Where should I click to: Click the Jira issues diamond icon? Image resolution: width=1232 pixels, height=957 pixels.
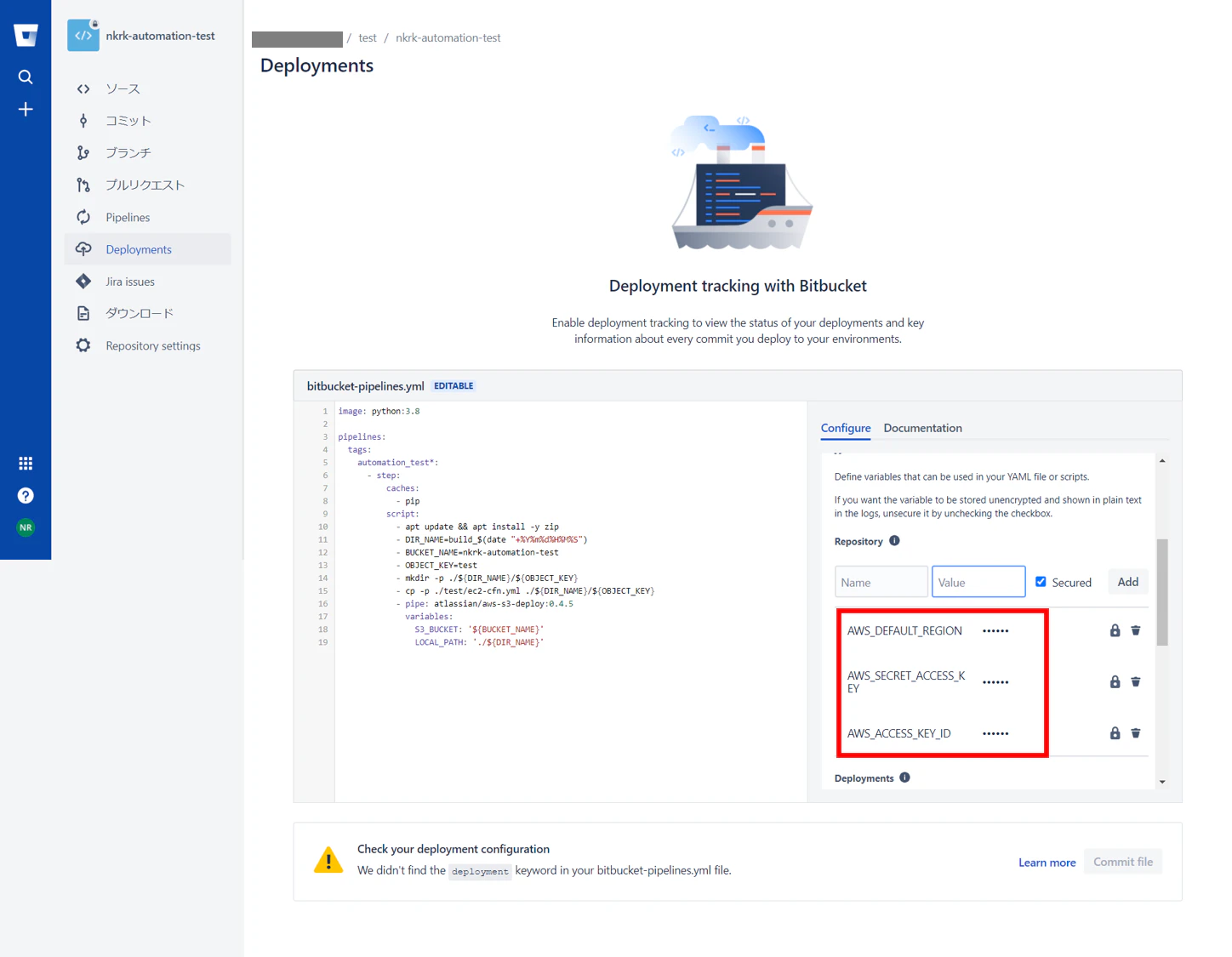tap(83, 282)
